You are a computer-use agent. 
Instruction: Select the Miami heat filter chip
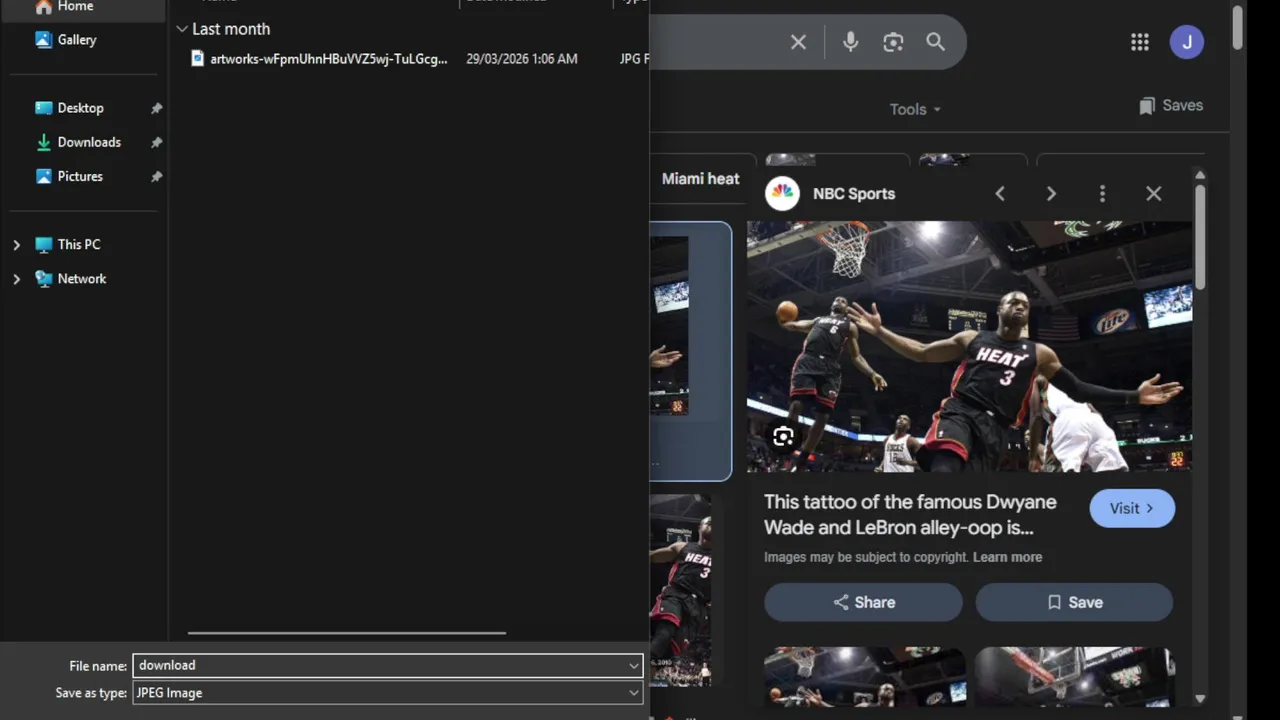701,179
